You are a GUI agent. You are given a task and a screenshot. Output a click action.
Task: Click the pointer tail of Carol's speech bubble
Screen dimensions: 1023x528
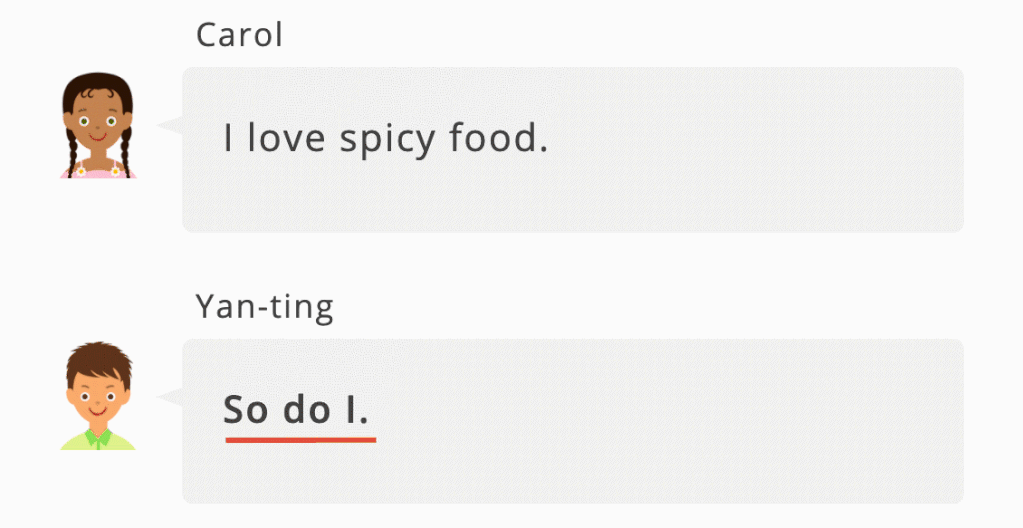click(x=170, y=125)
